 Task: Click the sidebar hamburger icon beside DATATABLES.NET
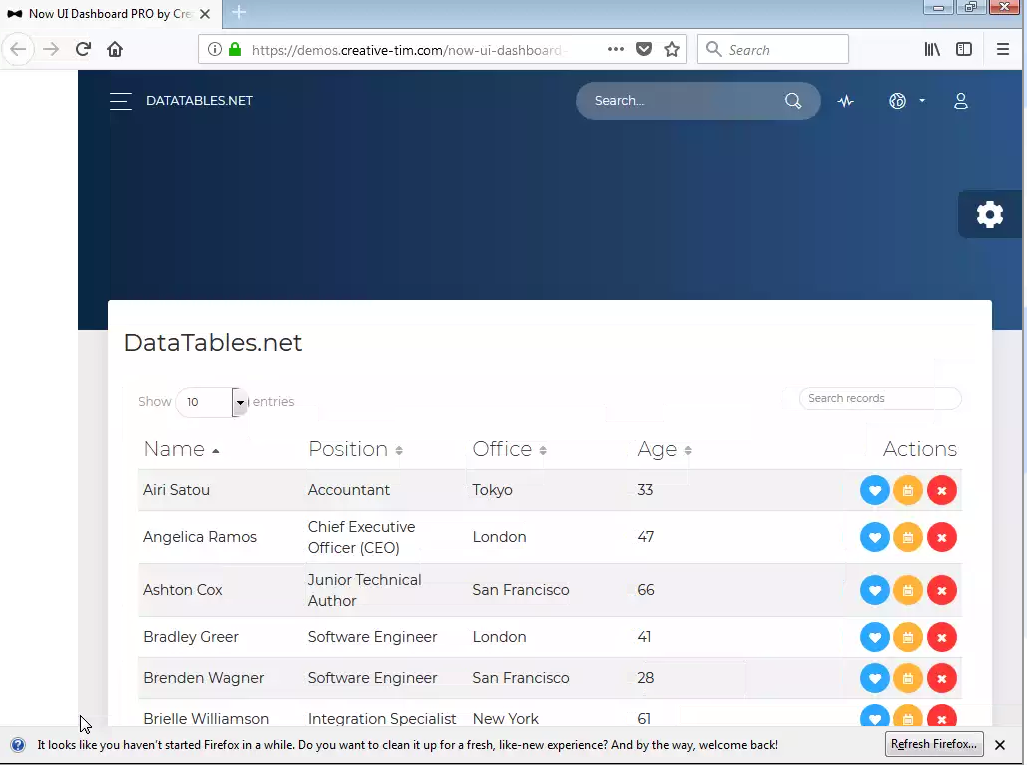pos(120,101)
